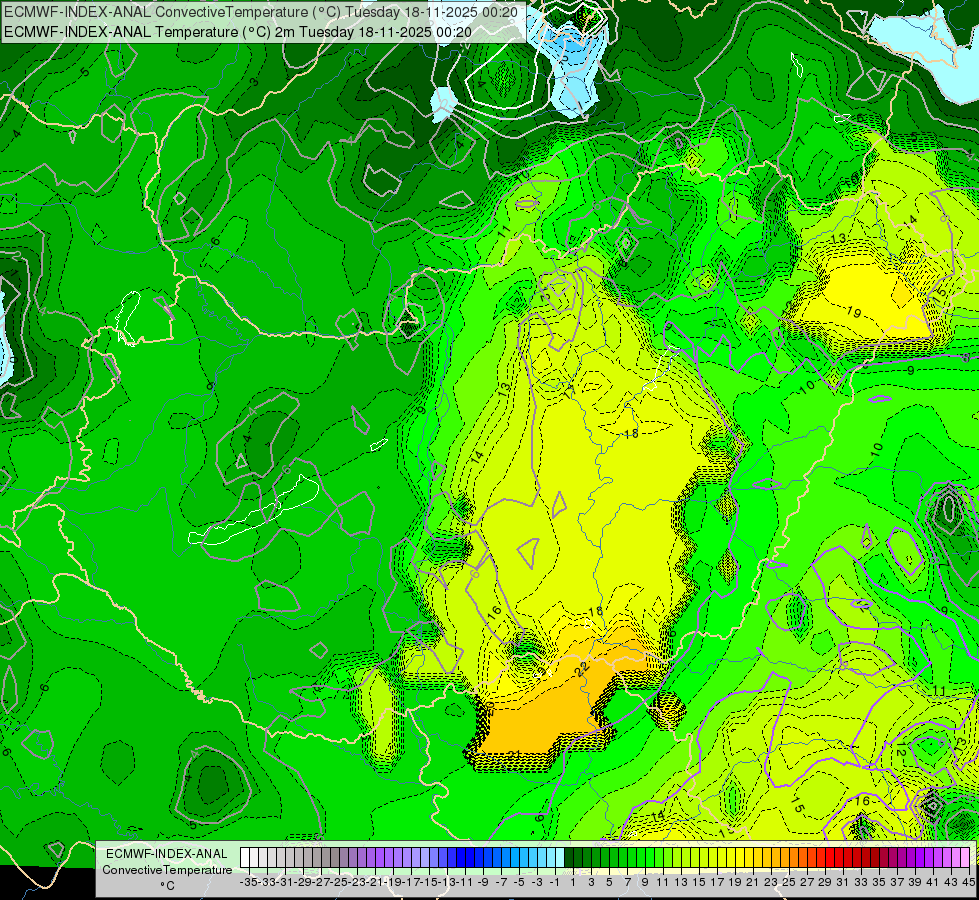Click legend scale value 27
The image size is (979, 900).
pyautogui.click(x=807, y=882)
